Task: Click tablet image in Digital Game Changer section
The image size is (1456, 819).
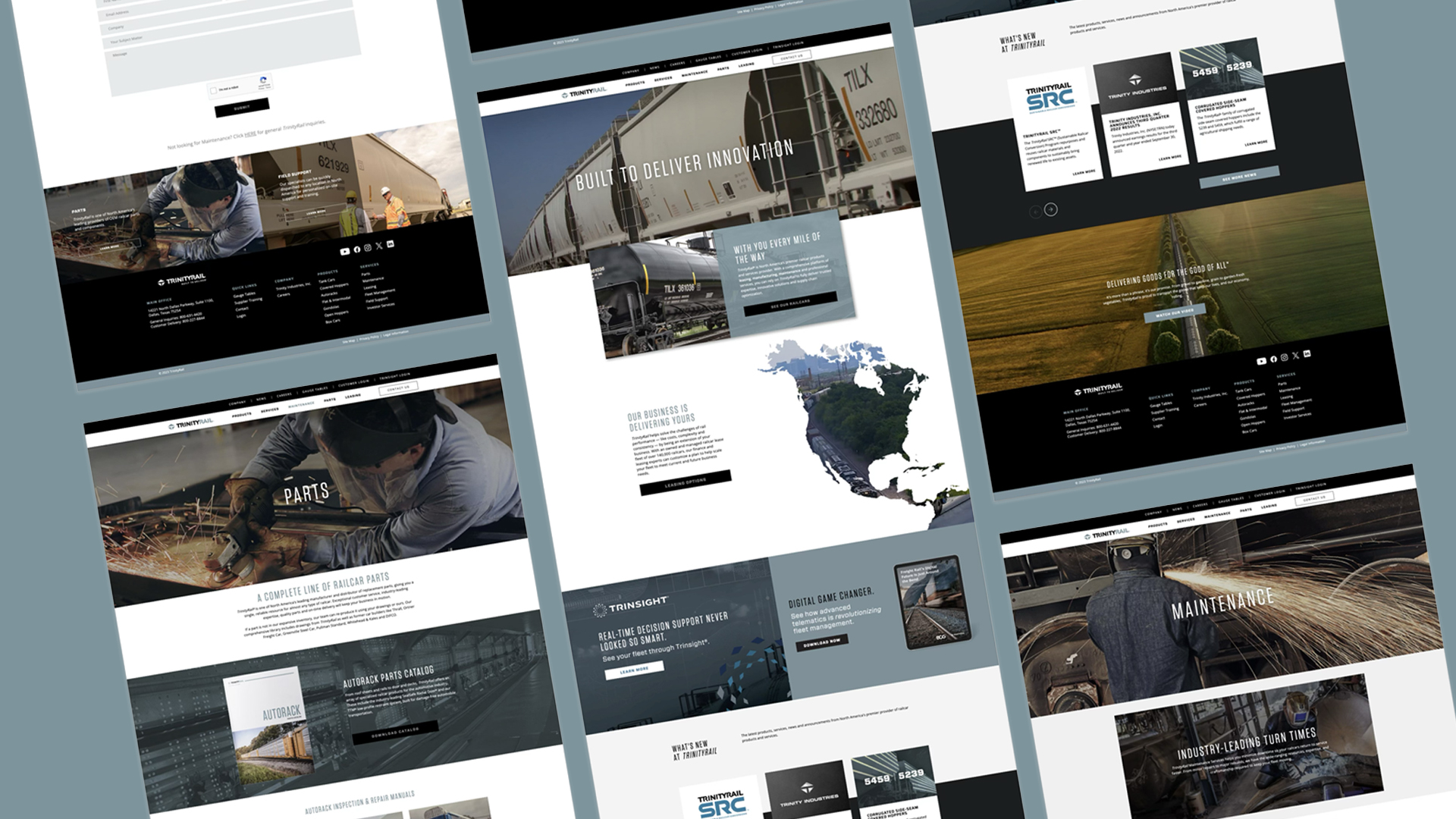Action: (932, 604)
